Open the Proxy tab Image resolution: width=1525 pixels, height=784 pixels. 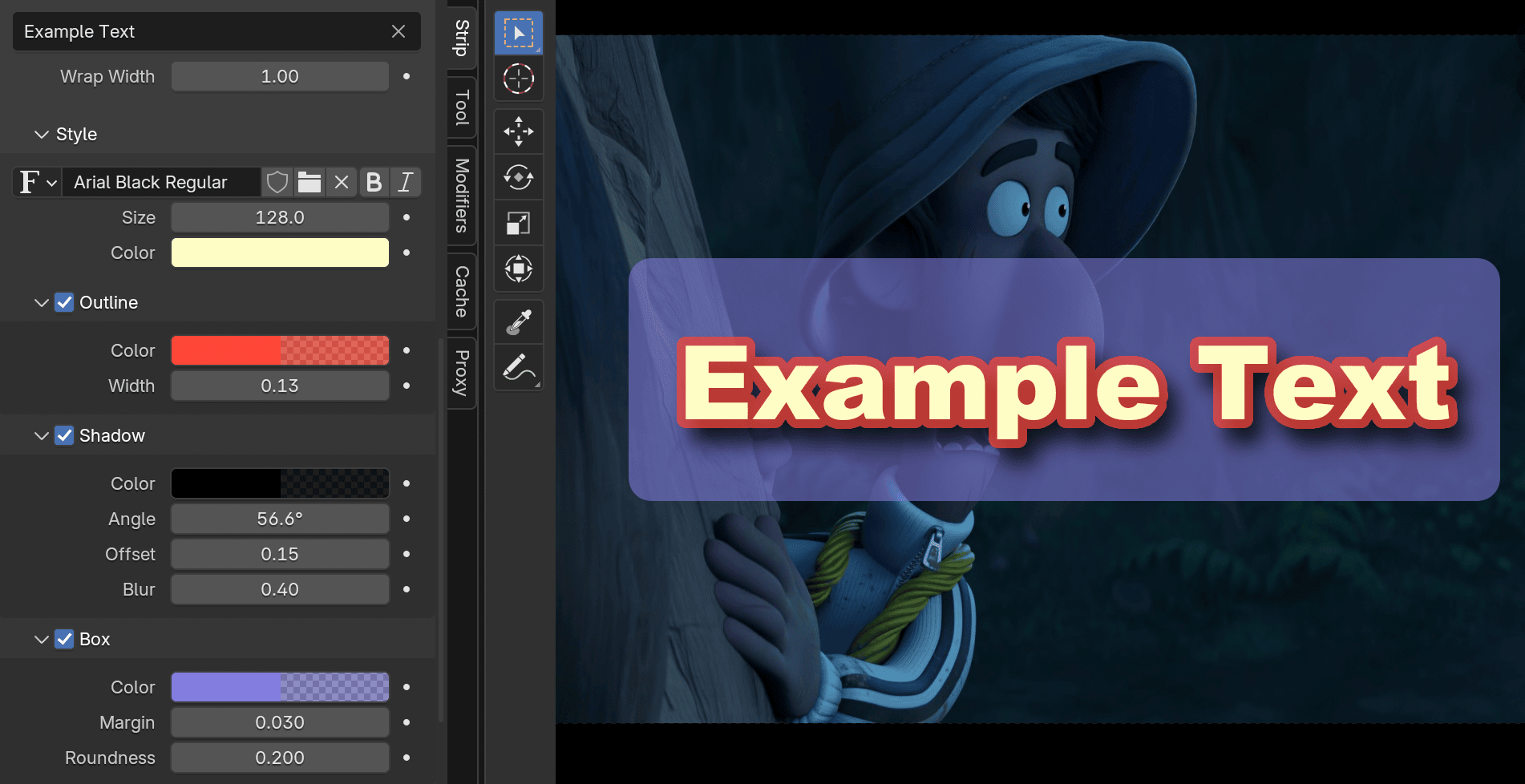[x=461, y=371]
